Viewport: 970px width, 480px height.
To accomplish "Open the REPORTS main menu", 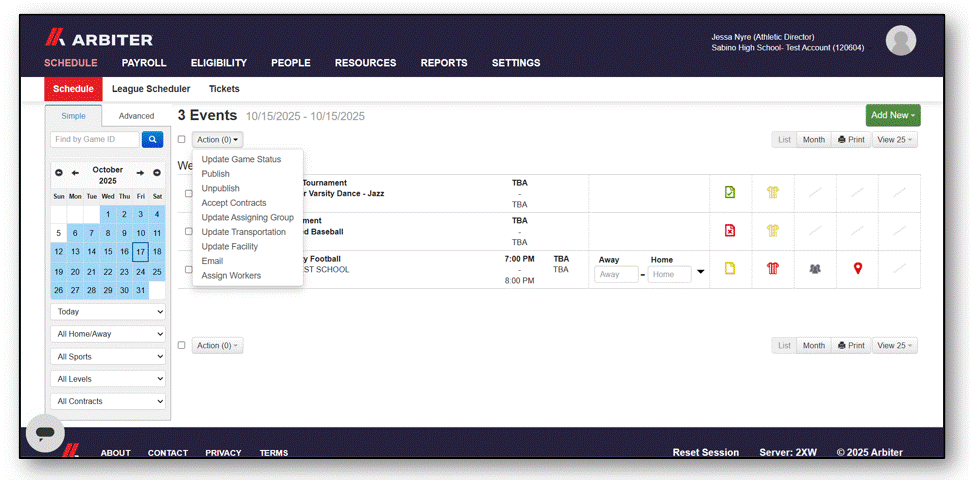I will click(x=444, y=63).
